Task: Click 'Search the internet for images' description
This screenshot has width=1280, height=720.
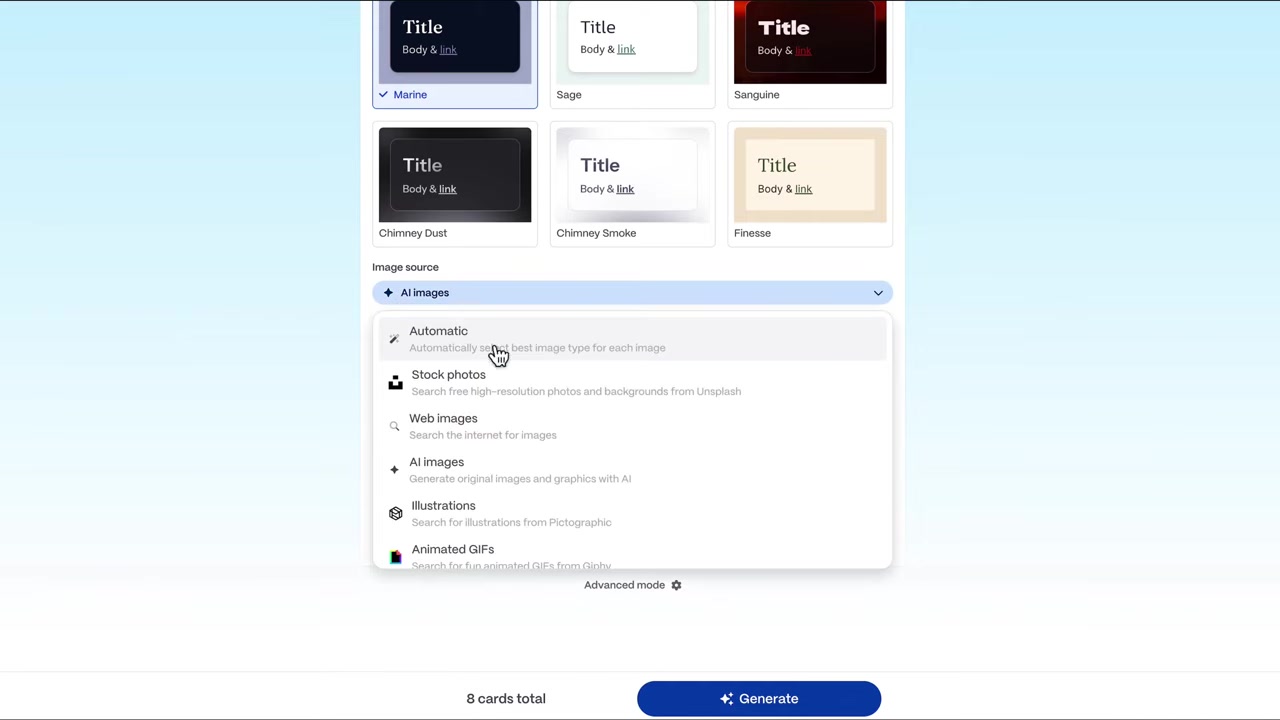Action: point(483,435)
